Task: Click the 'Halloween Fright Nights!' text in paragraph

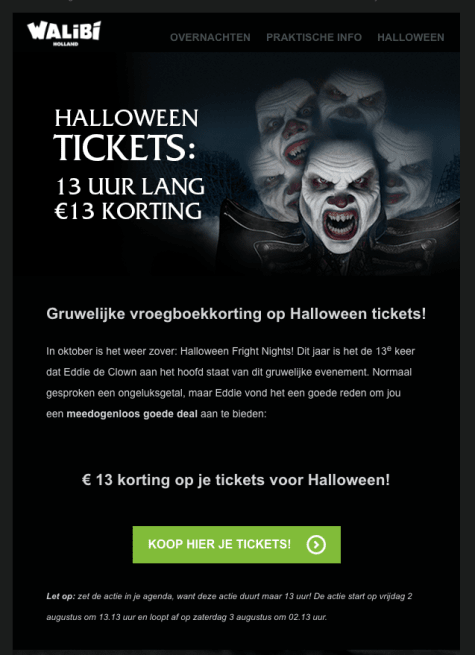Action: pos(237,351)
